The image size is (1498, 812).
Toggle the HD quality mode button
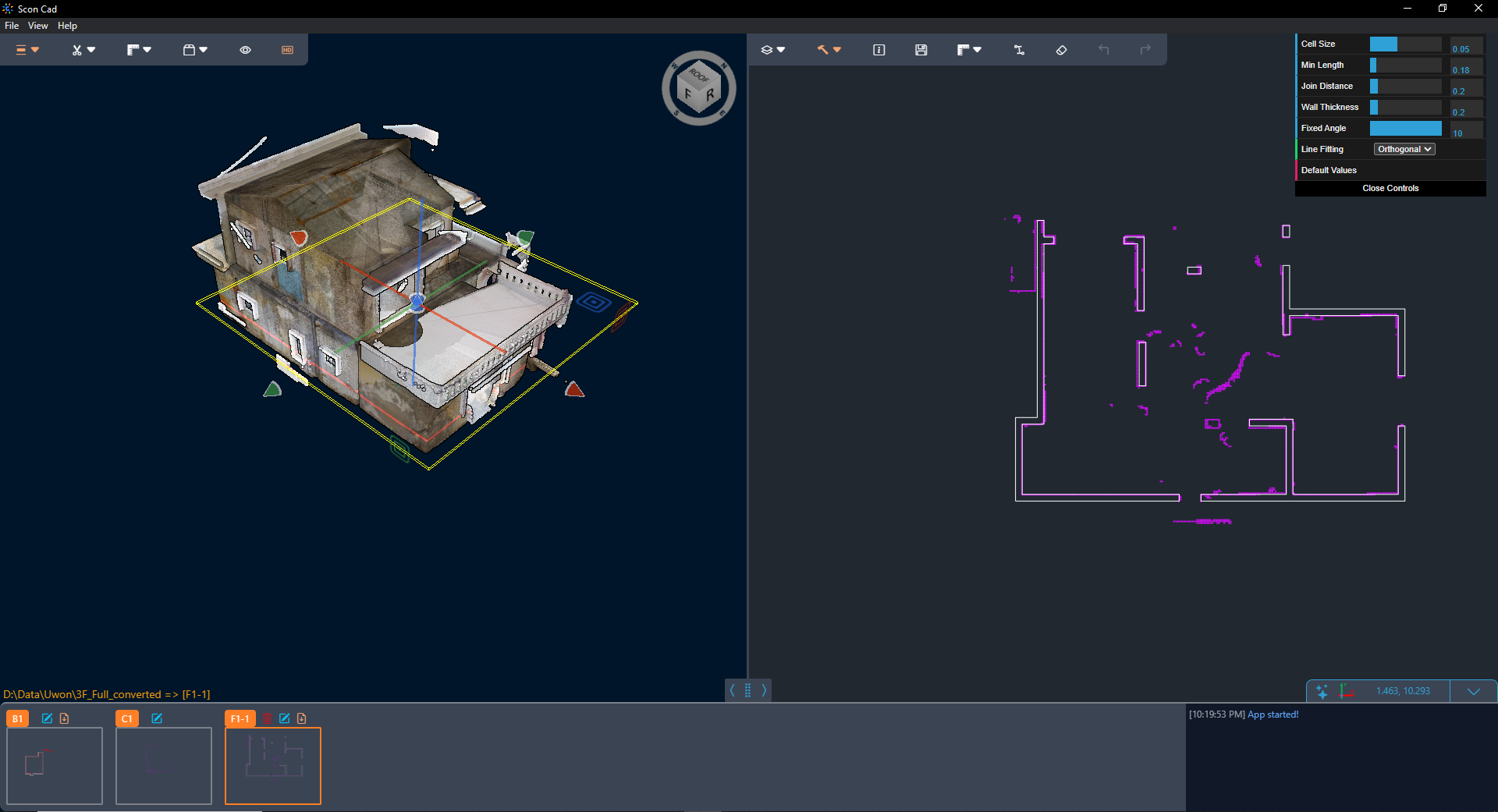click(287, 50)
